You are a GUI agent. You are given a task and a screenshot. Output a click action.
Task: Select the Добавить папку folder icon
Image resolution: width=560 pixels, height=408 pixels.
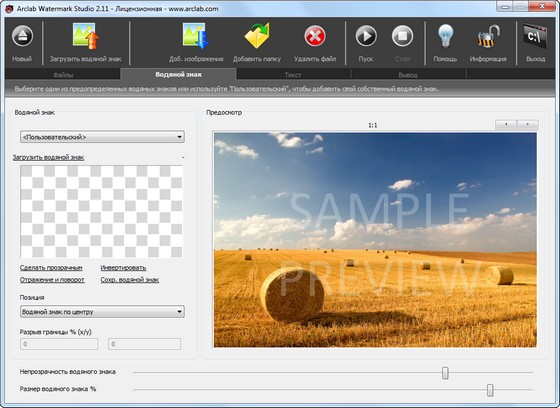coord(257,36)
